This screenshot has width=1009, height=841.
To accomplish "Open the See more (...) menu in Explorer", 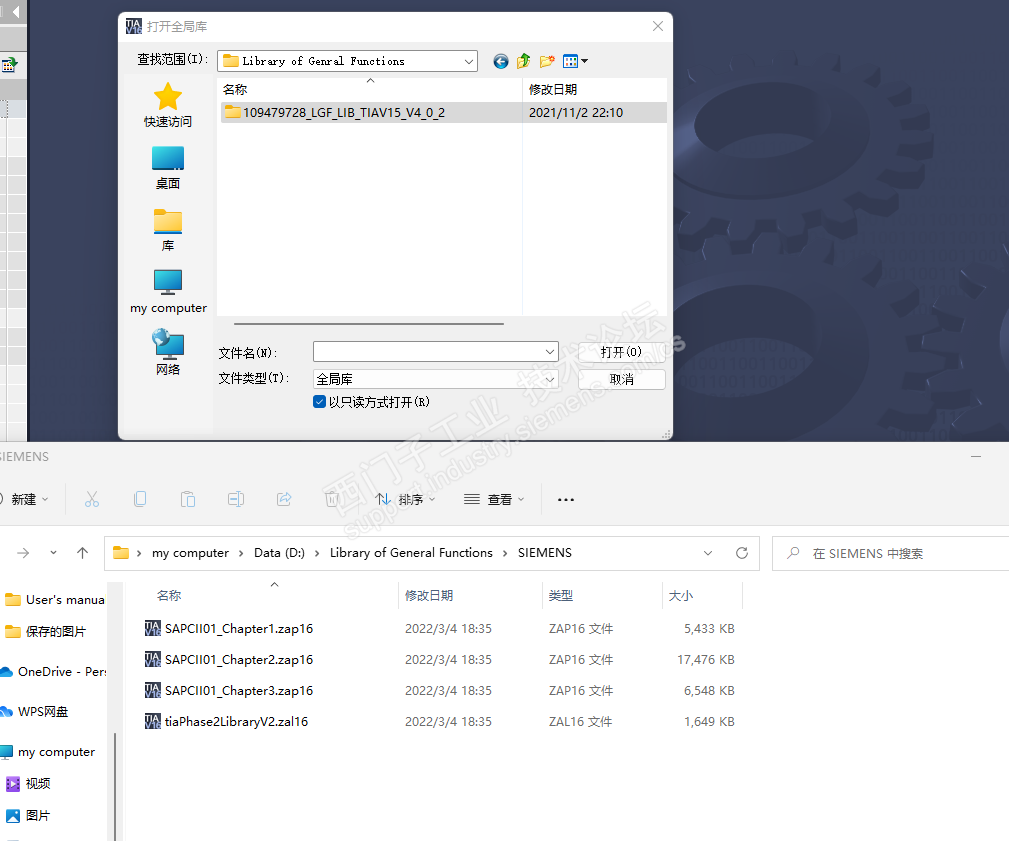I will [566, 499].
